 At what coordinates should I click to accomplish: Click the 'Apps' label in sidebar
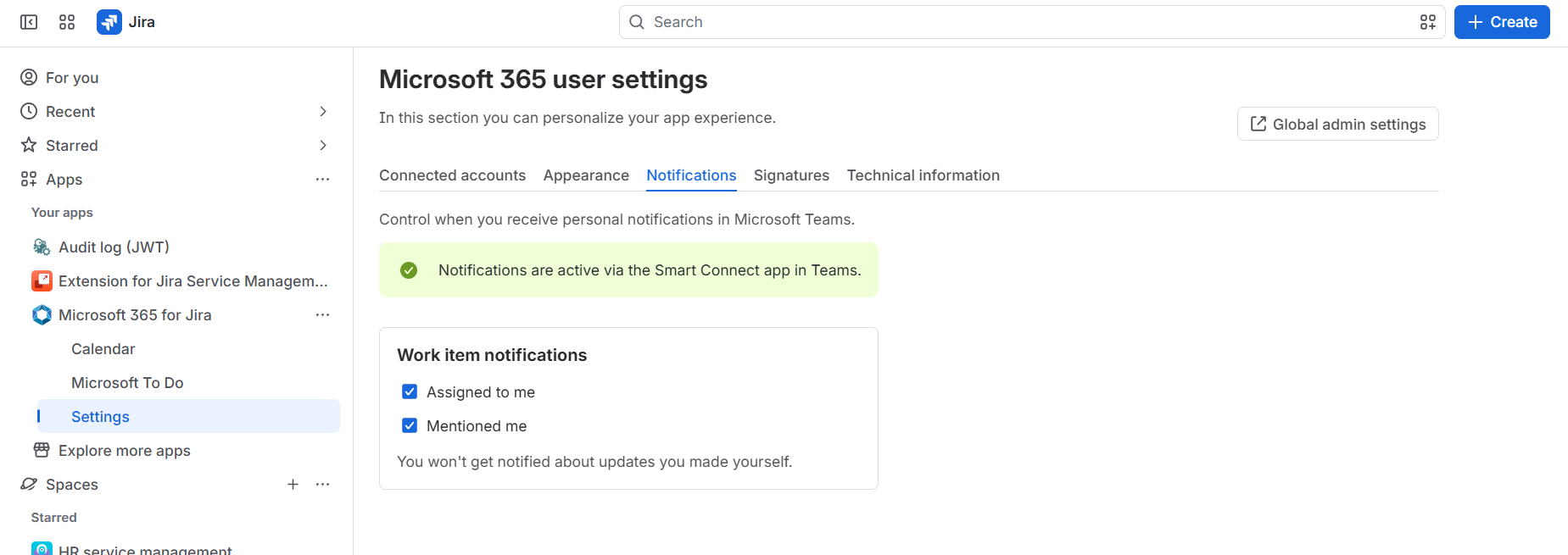click(64, 180)
